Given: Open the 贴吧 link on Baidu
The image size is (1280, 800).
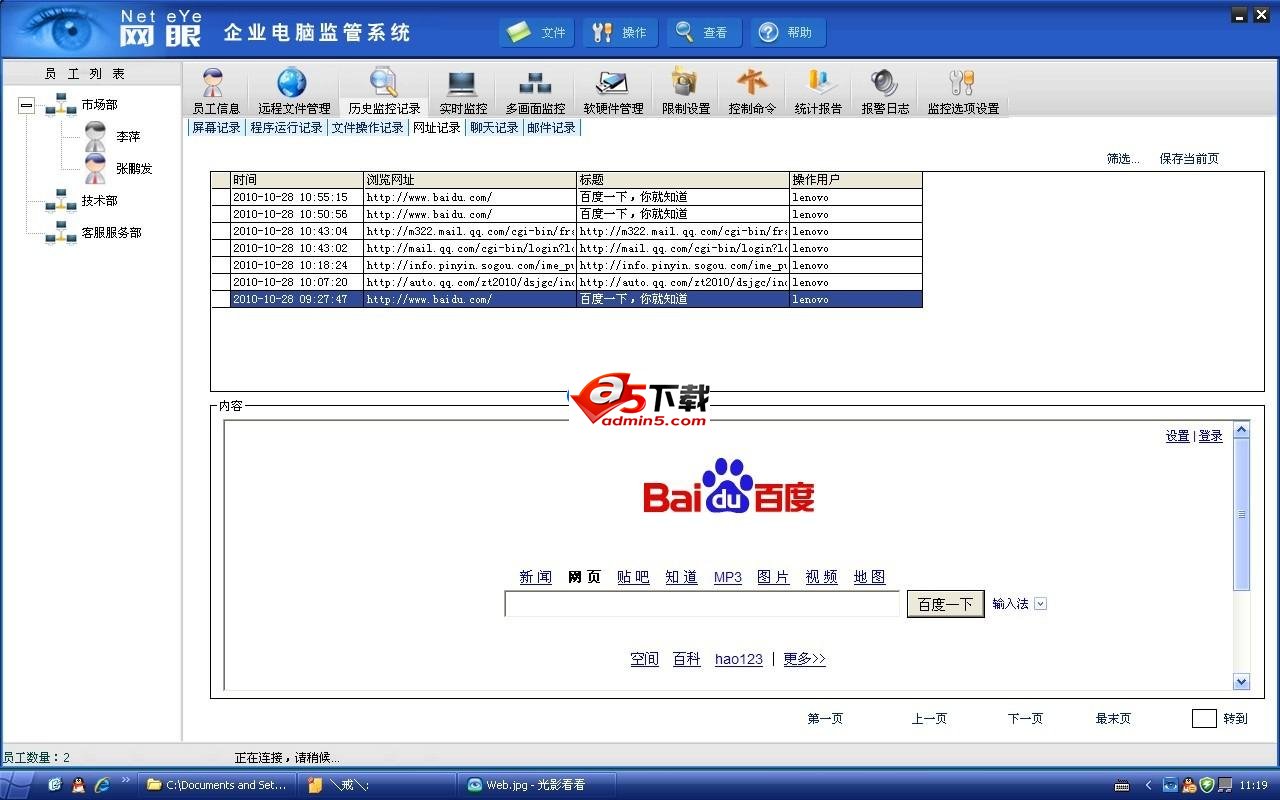Looking at the screenshot, I should tap(633, 577).
